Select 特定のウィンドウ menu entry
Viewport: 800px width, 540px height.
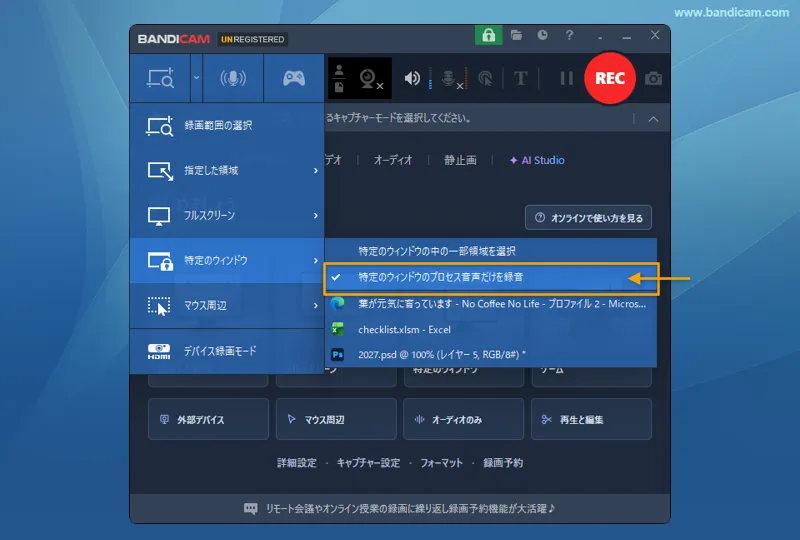[x=227, y=260]
